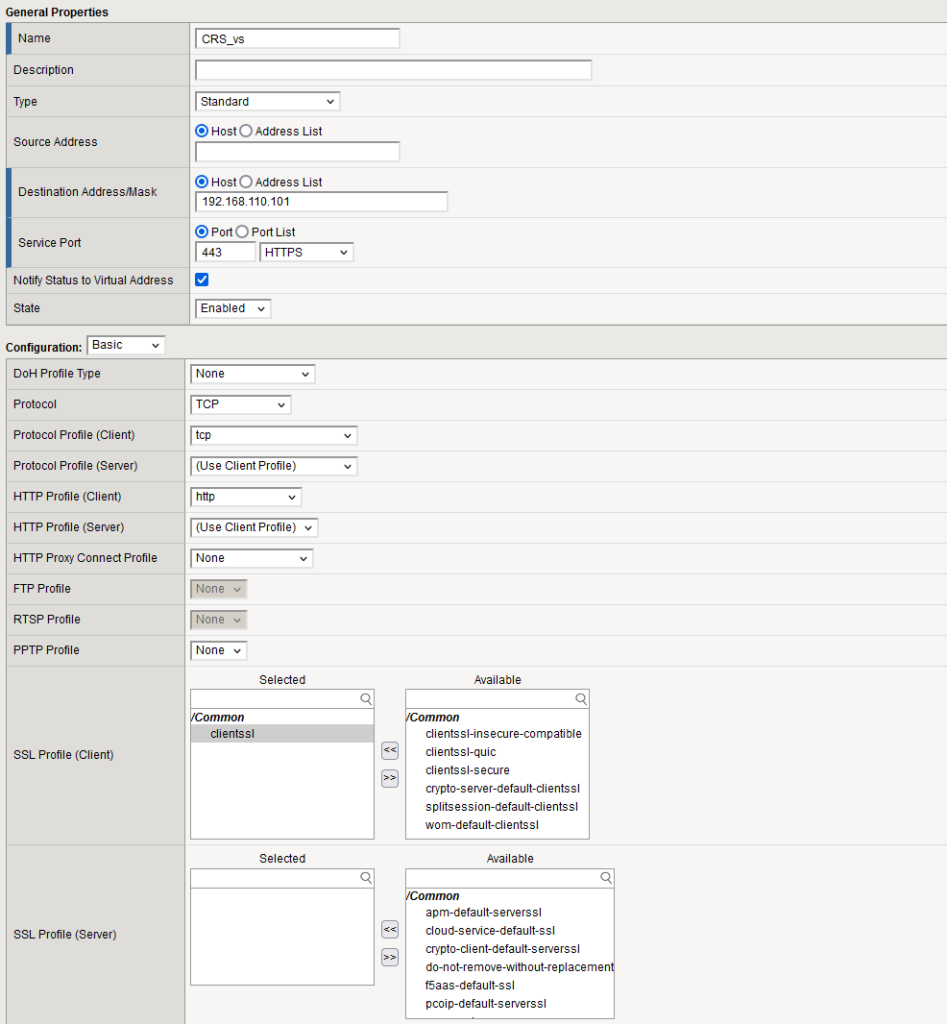Click the << arrow for SSL Profile (Server)
This screenshot has width=947, height=1024.
coord(389,927)
